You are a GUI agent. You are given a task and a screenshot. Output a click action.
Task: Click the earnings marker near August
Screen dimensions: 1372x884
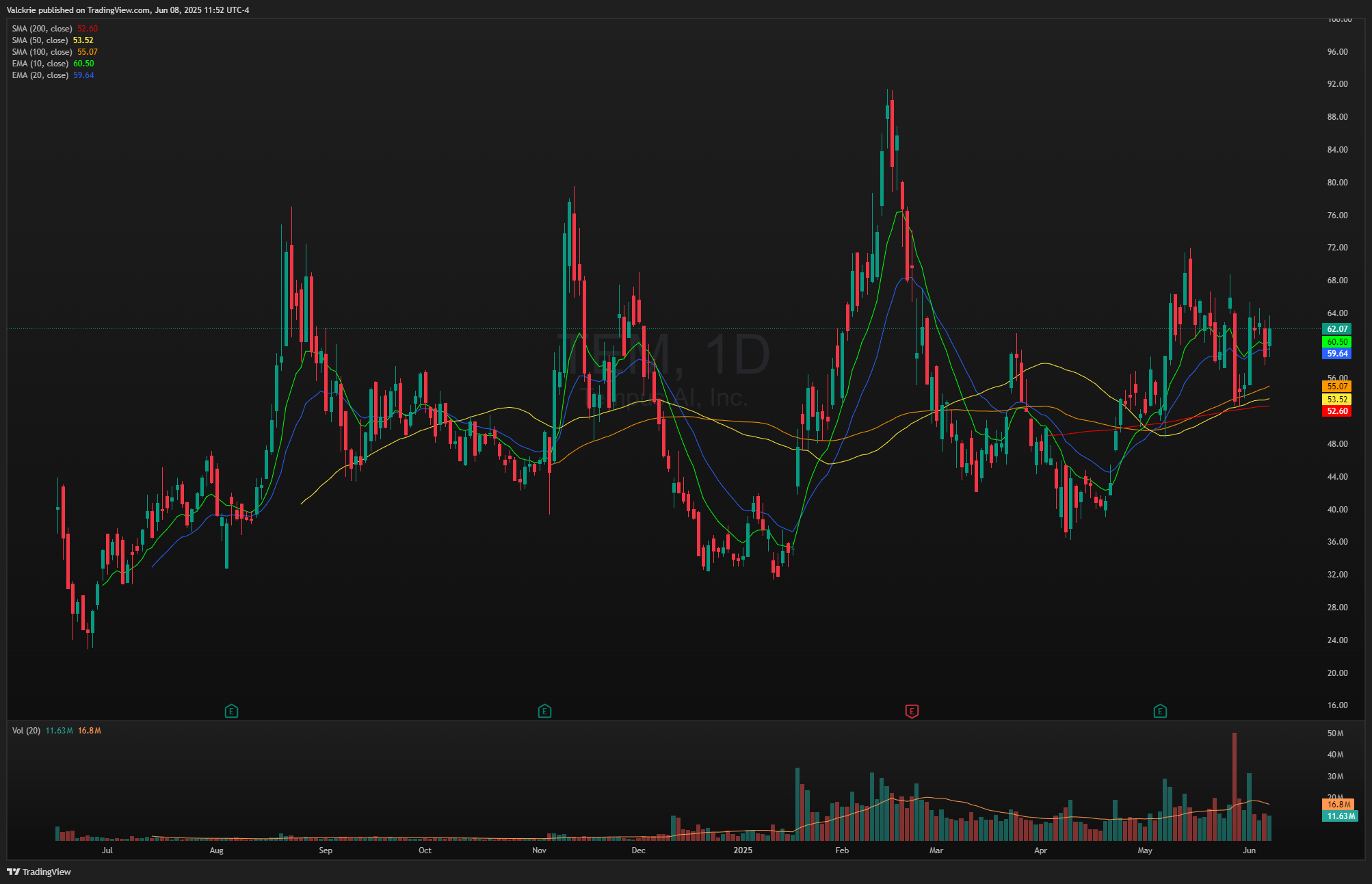pos(231,712)
